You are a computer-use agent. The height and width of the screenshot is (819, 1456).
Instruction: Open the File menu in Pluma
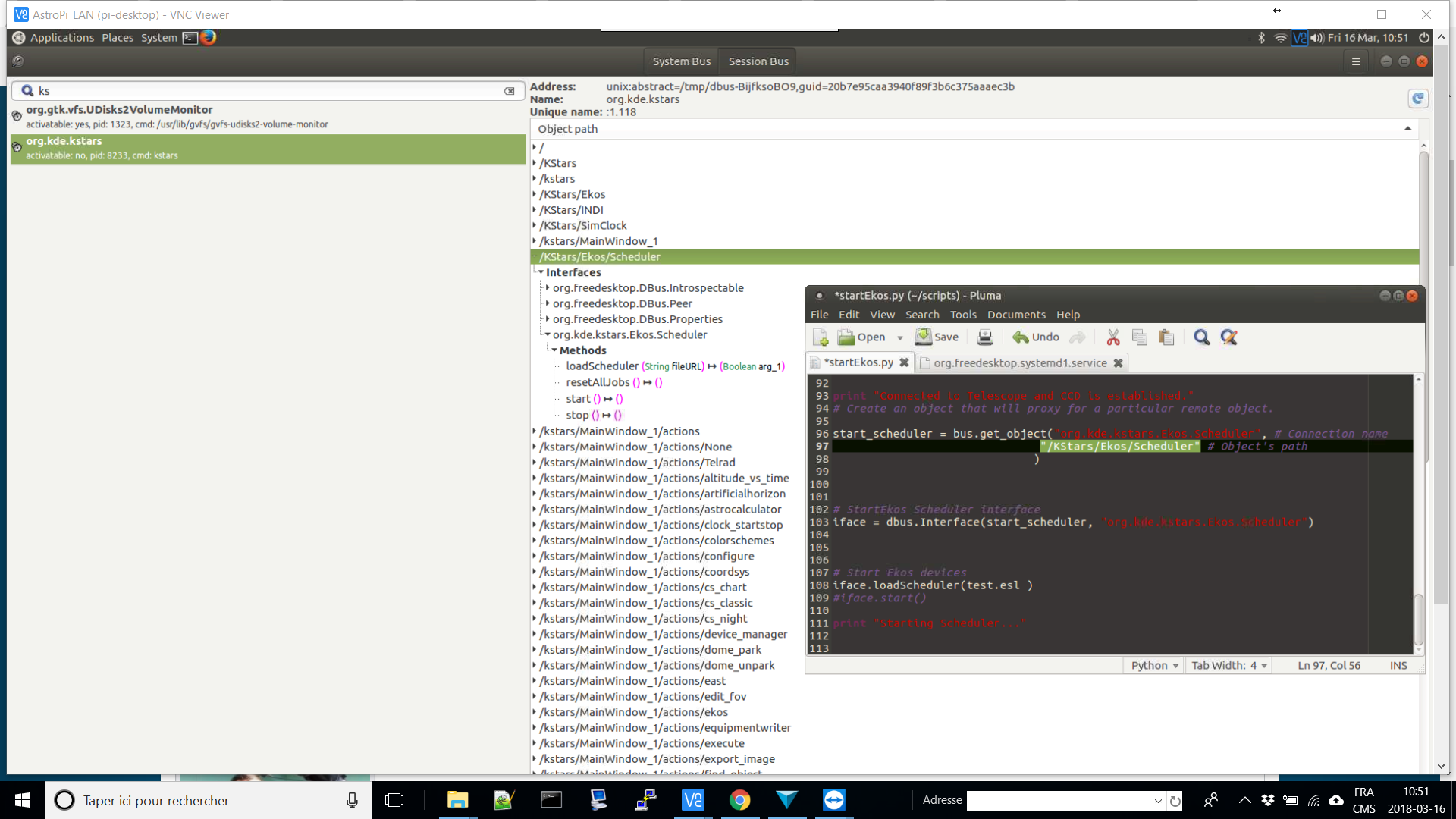[x=819, y=315]
